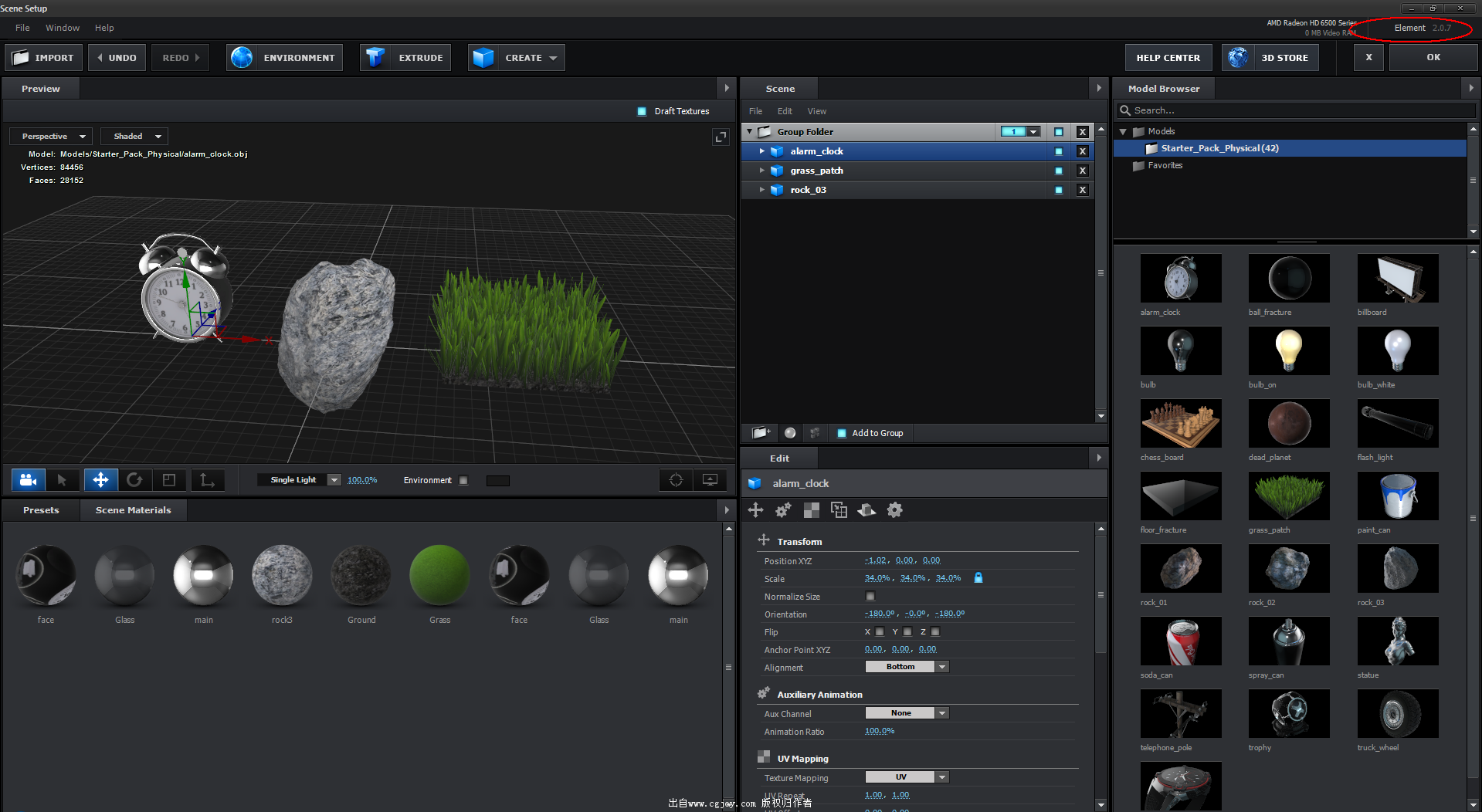
Task: Select the Grass material sphere
Action: [x=439, y=575]
